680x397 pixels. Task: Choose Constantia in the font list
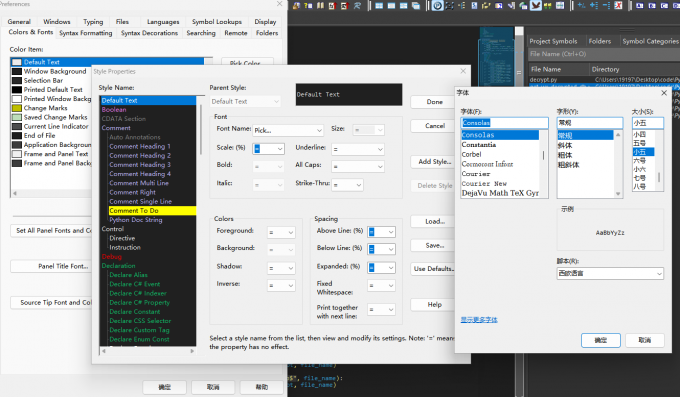[479, 144]
